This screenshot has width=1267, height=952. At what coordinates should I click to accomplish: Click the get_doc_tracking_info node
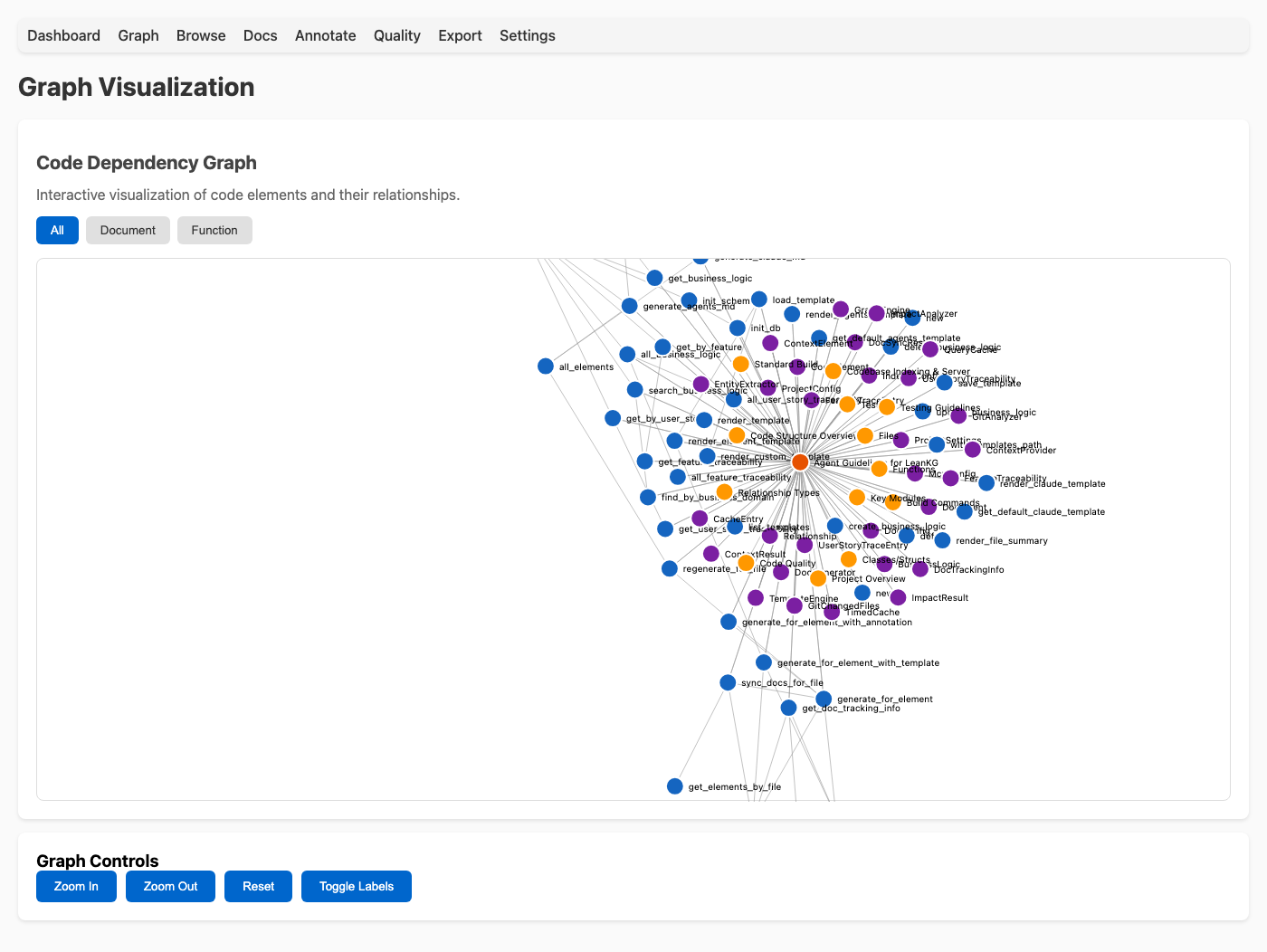(x=788, y=708)
